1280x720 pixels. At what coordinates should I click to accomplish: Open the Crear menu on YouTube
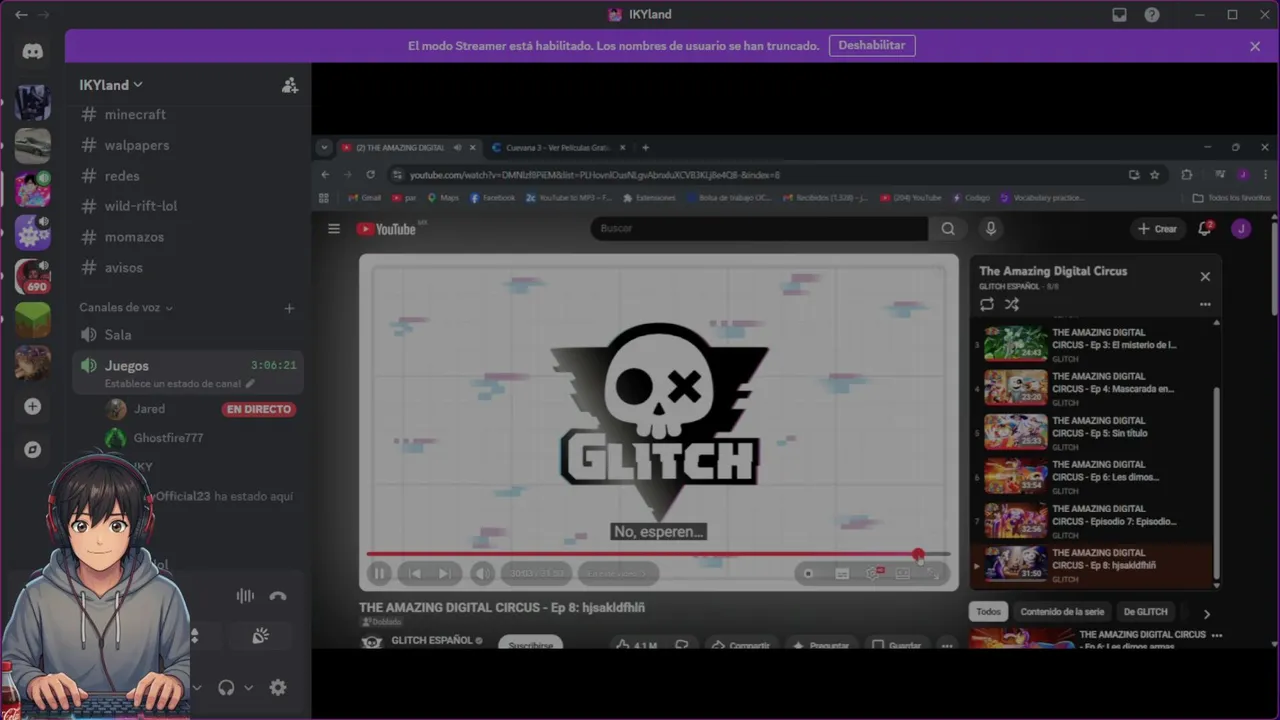(x=1157, y=229)
